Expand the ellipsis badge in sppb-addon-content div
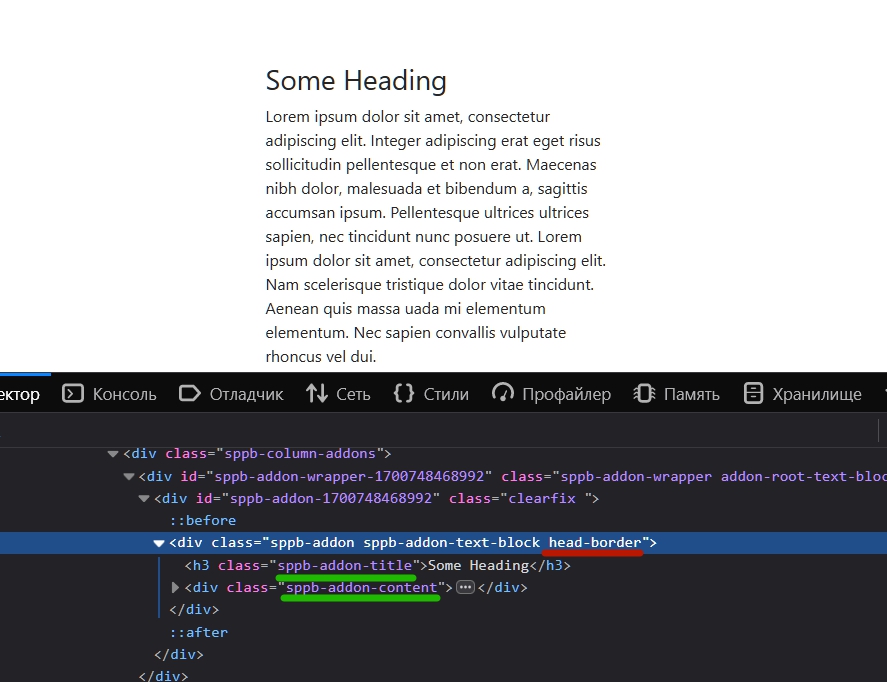The width and height of the screenshot is (887, 682). (x=464, y=588)
